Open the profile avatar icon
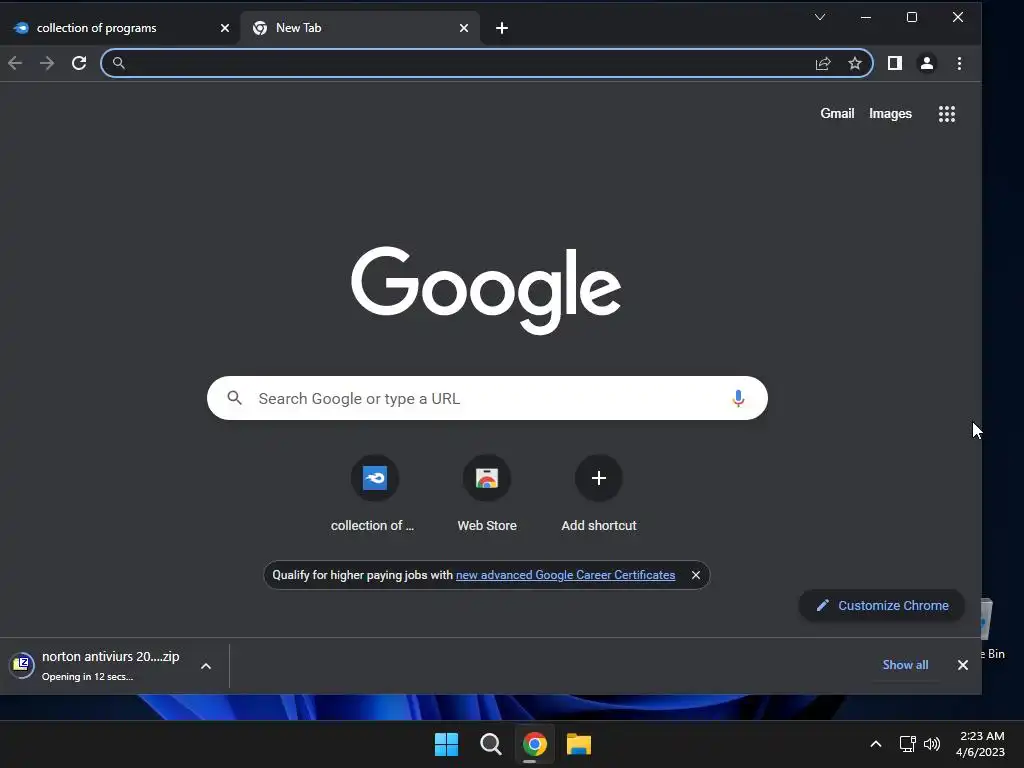The image size is (1024, 768). coord(927,63)
